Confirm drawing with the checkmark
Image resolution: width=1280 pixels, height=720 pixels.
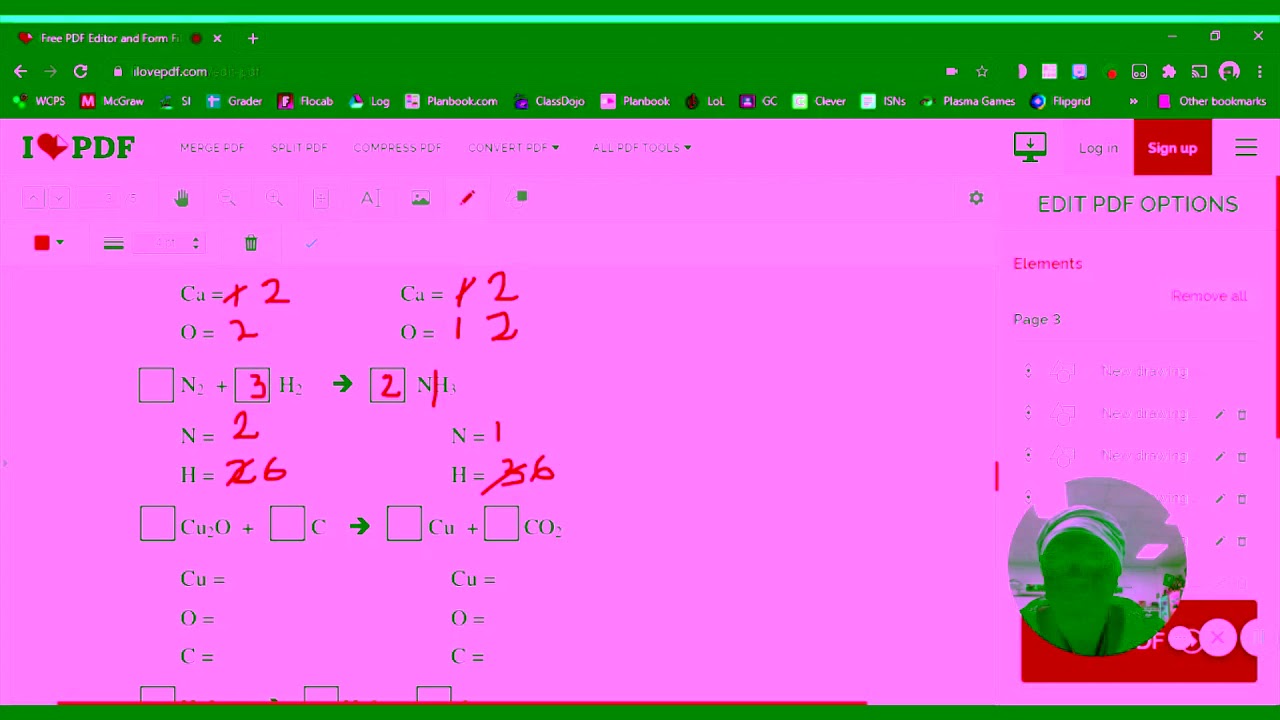[312, 243]
